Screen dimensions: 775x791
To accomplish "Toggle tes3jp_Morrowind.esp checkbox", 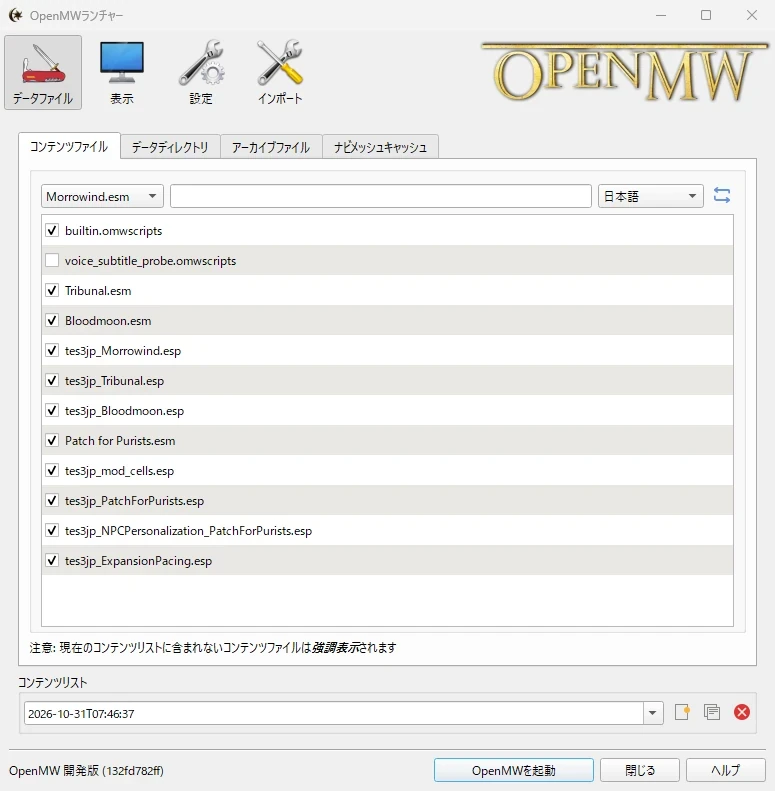I will click(x=52, y=351).
